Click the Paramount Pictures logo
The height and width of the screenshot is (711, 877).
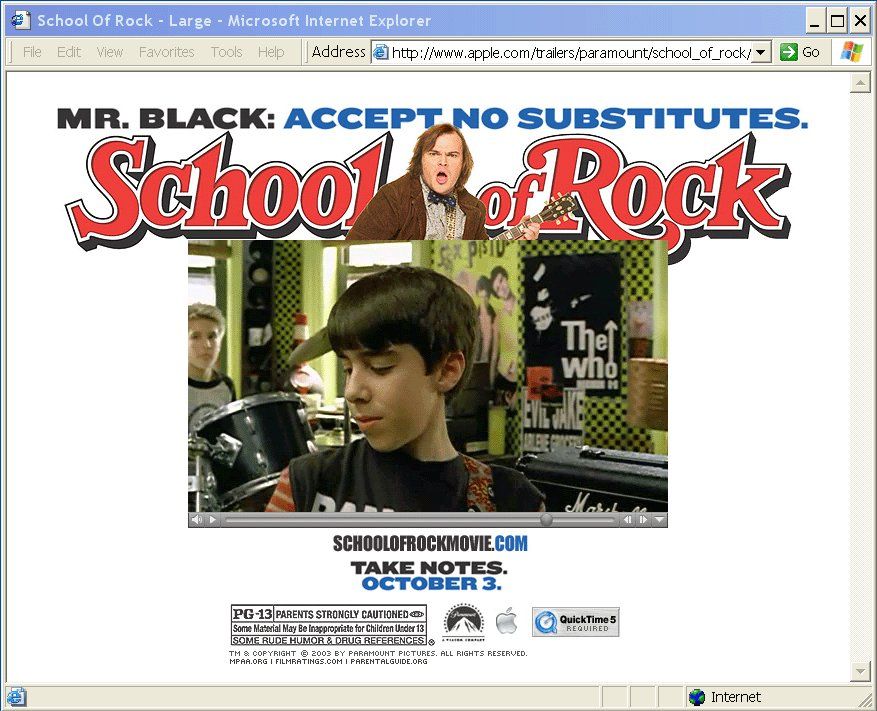pos(463,621)
